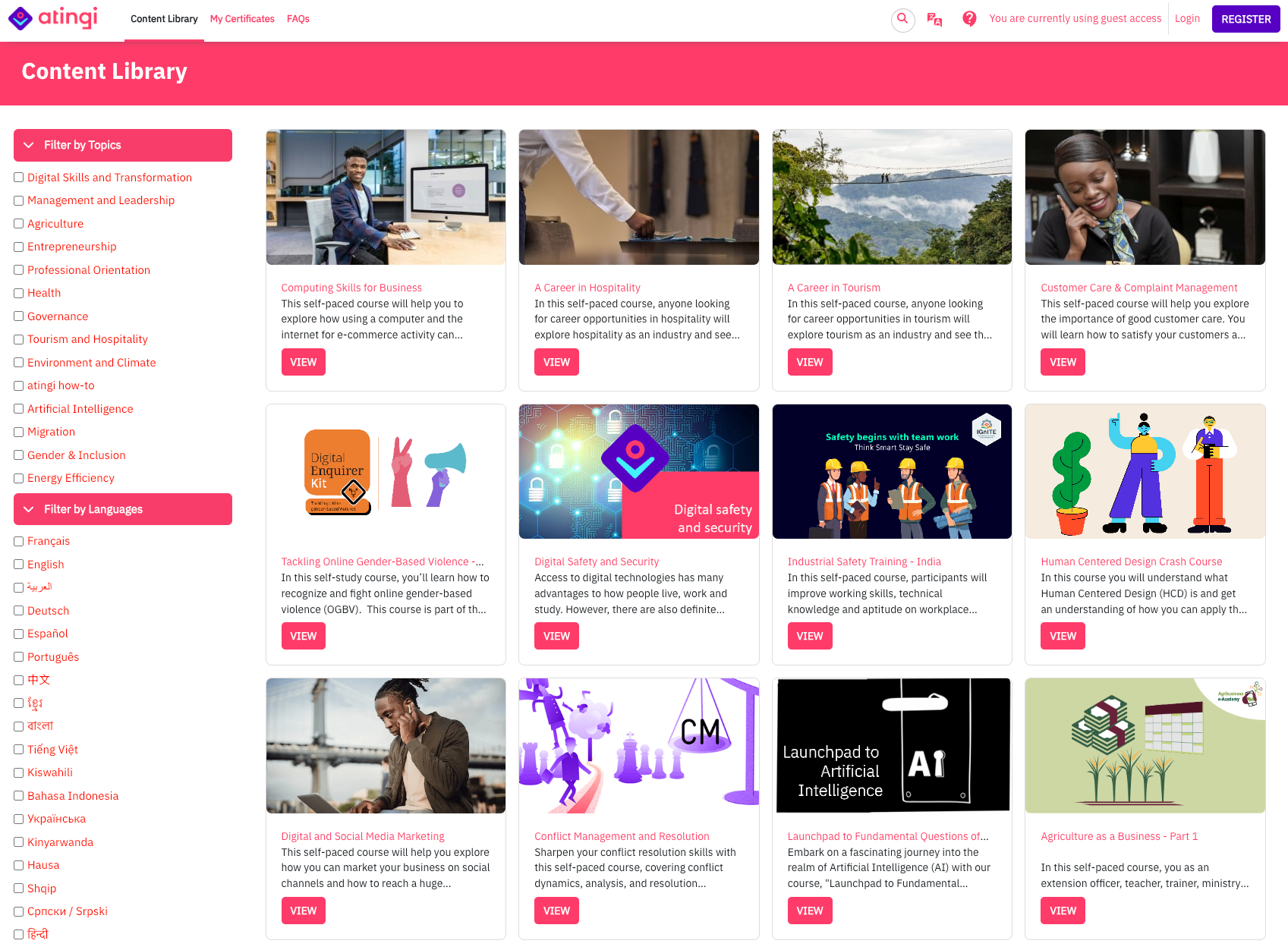The image size is (1288, 950).
Task: Open Computing Skills for Business title link
Action: point(351,288)
